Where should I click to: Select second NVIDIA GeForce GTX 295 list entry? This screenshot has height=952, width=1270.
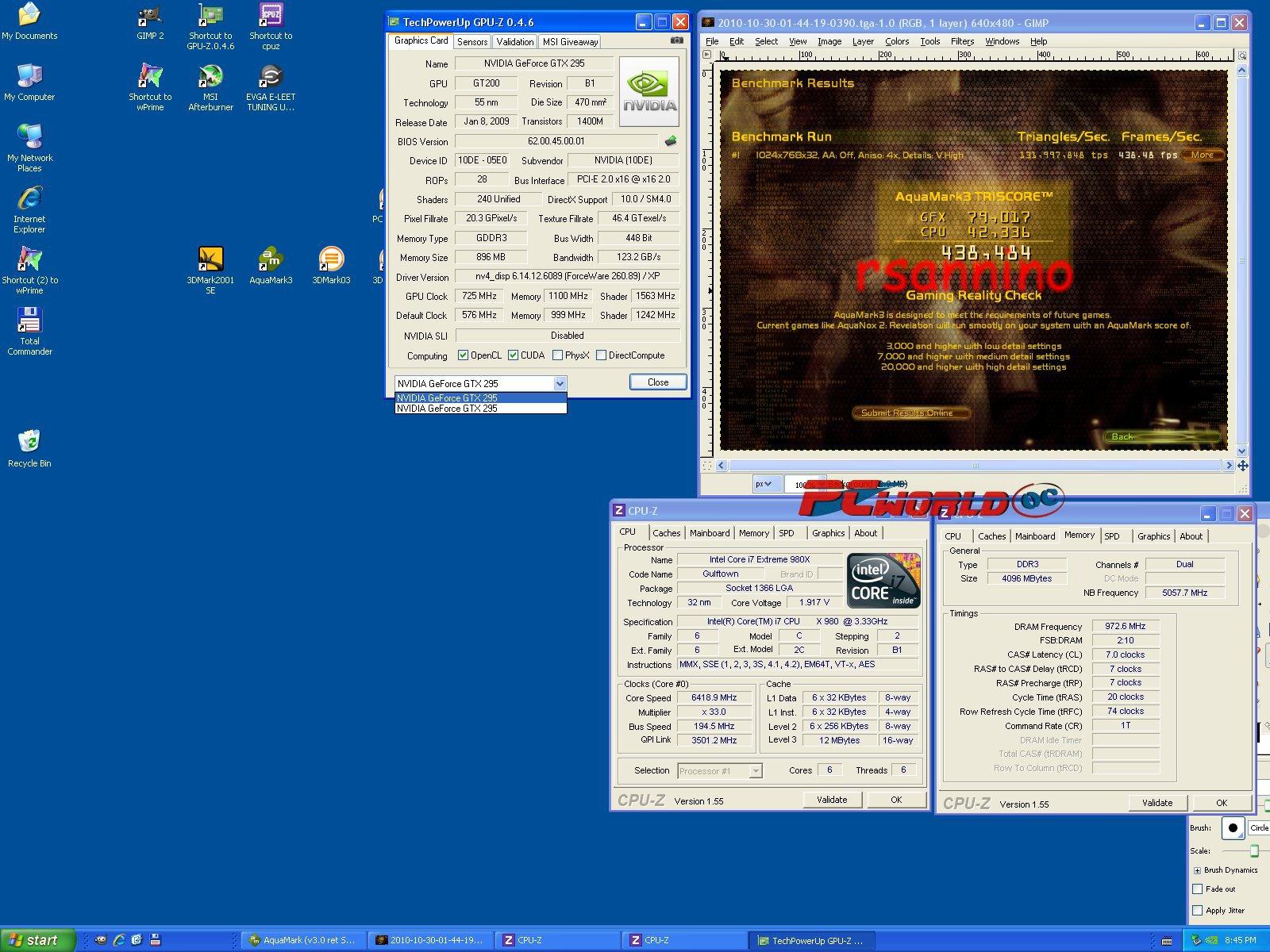tap(481, 409)
